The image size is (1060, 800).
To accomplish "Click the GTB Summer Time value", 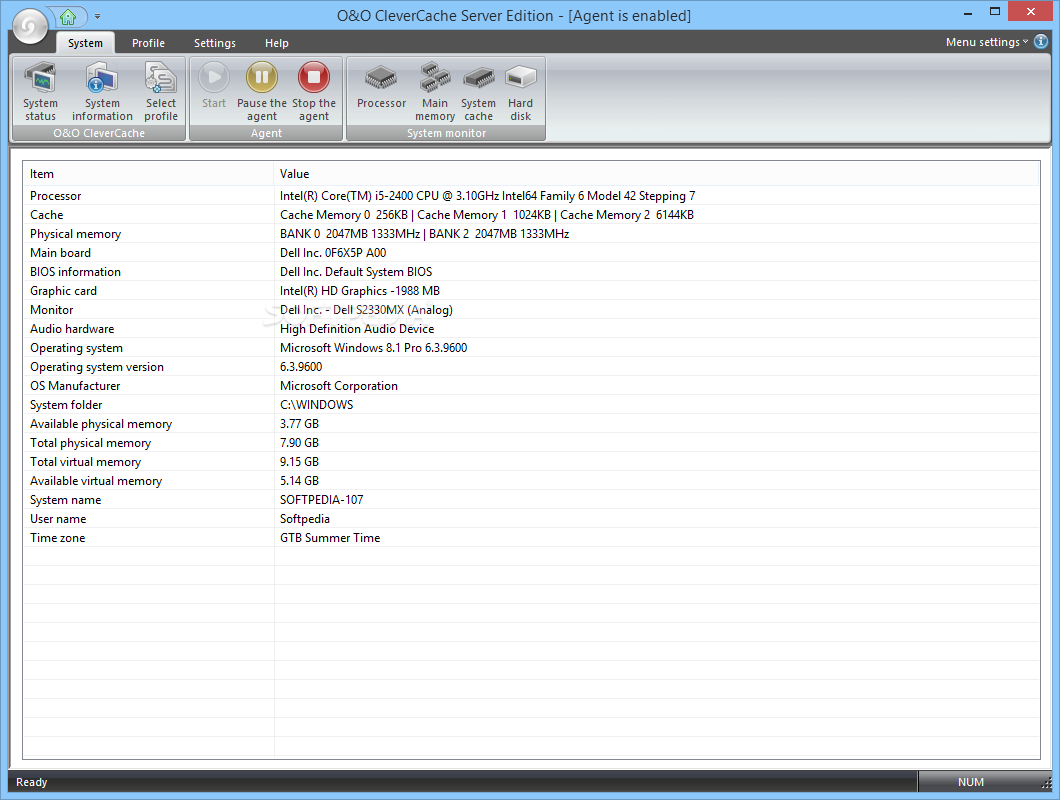I will click(330, 537).
